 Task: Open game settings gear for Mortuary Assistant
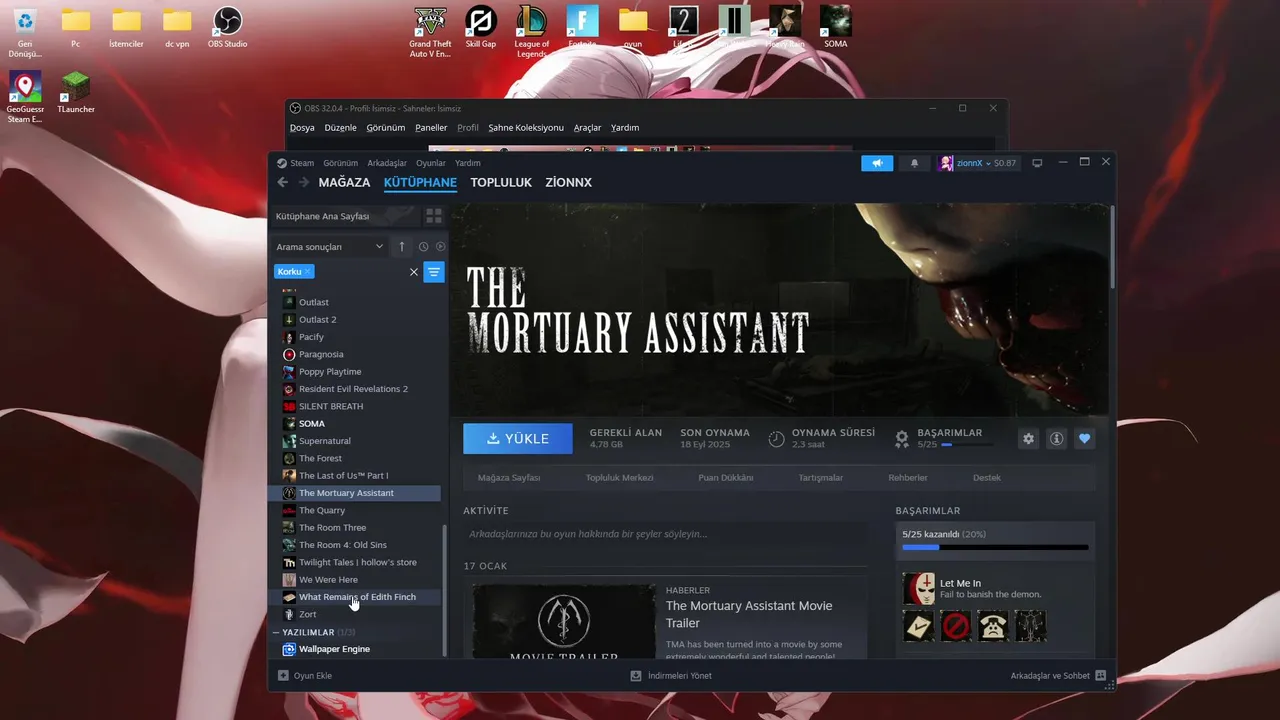click(1028, 439)
